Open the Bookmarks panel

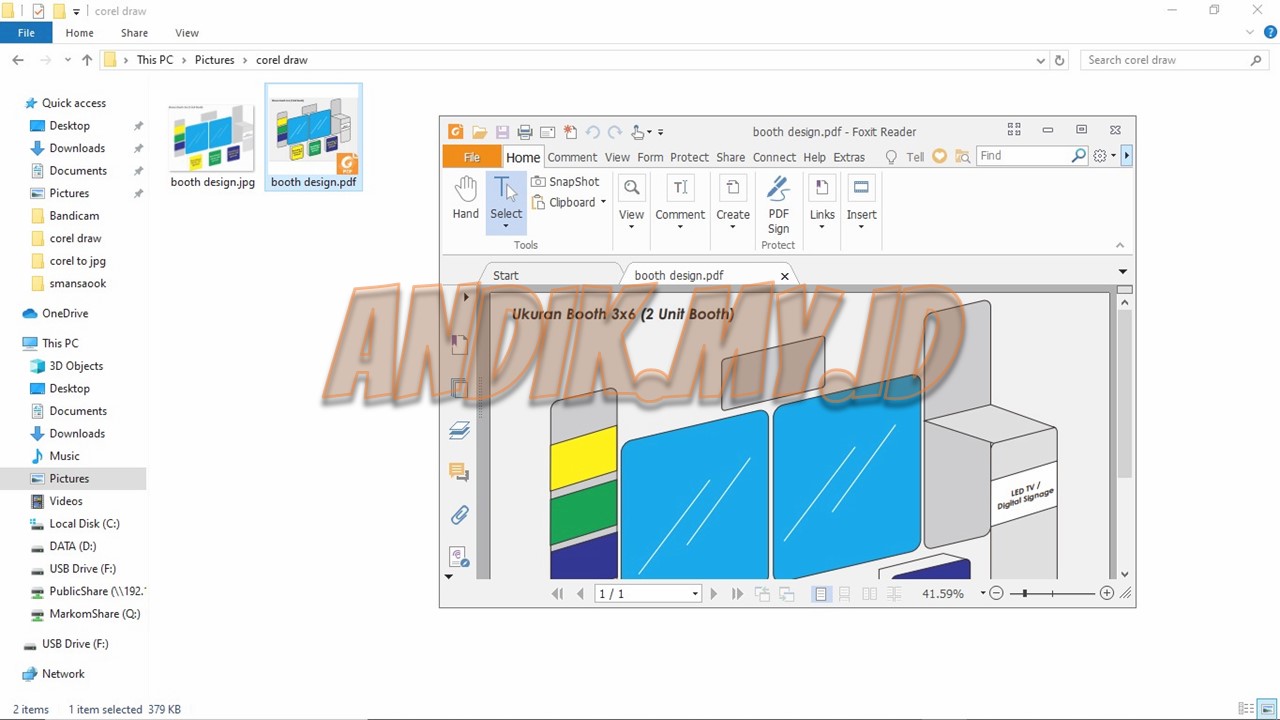459,343
